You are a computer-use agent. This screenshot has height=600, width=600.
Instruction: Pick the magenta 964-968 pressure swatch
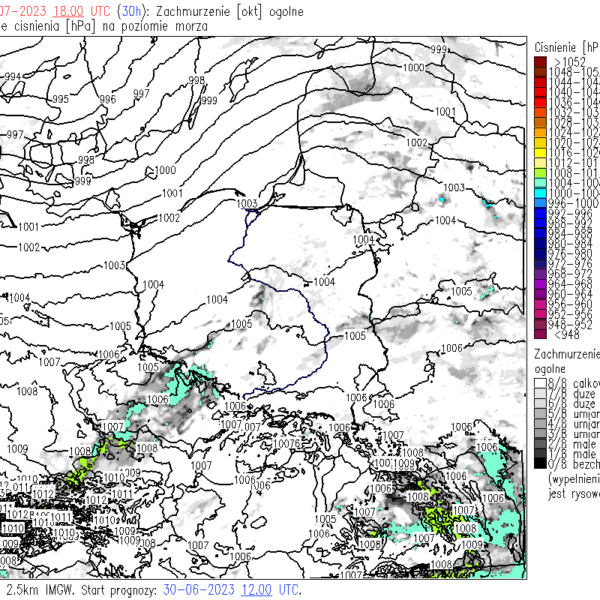tap(540, 284)
